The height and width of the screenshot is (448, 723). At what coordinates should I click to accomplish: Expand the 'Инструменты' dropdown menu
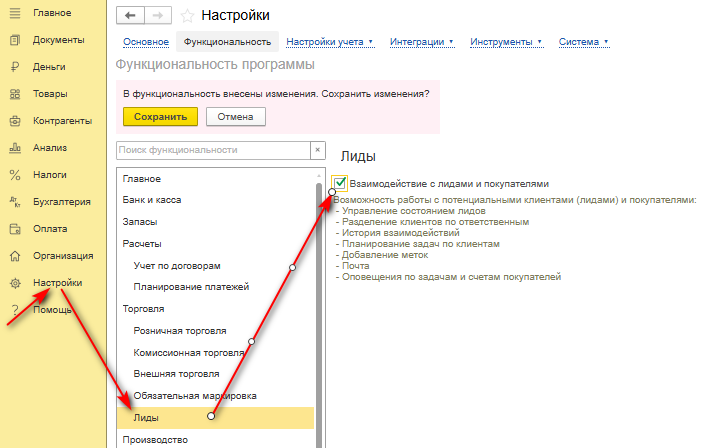[509, 42]
